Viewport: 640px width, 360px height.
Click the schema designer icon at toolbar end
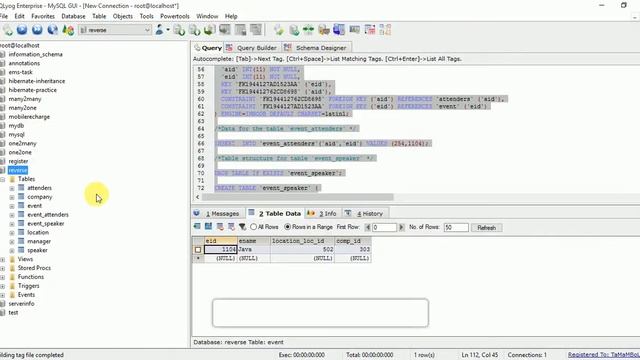(385, 29)
